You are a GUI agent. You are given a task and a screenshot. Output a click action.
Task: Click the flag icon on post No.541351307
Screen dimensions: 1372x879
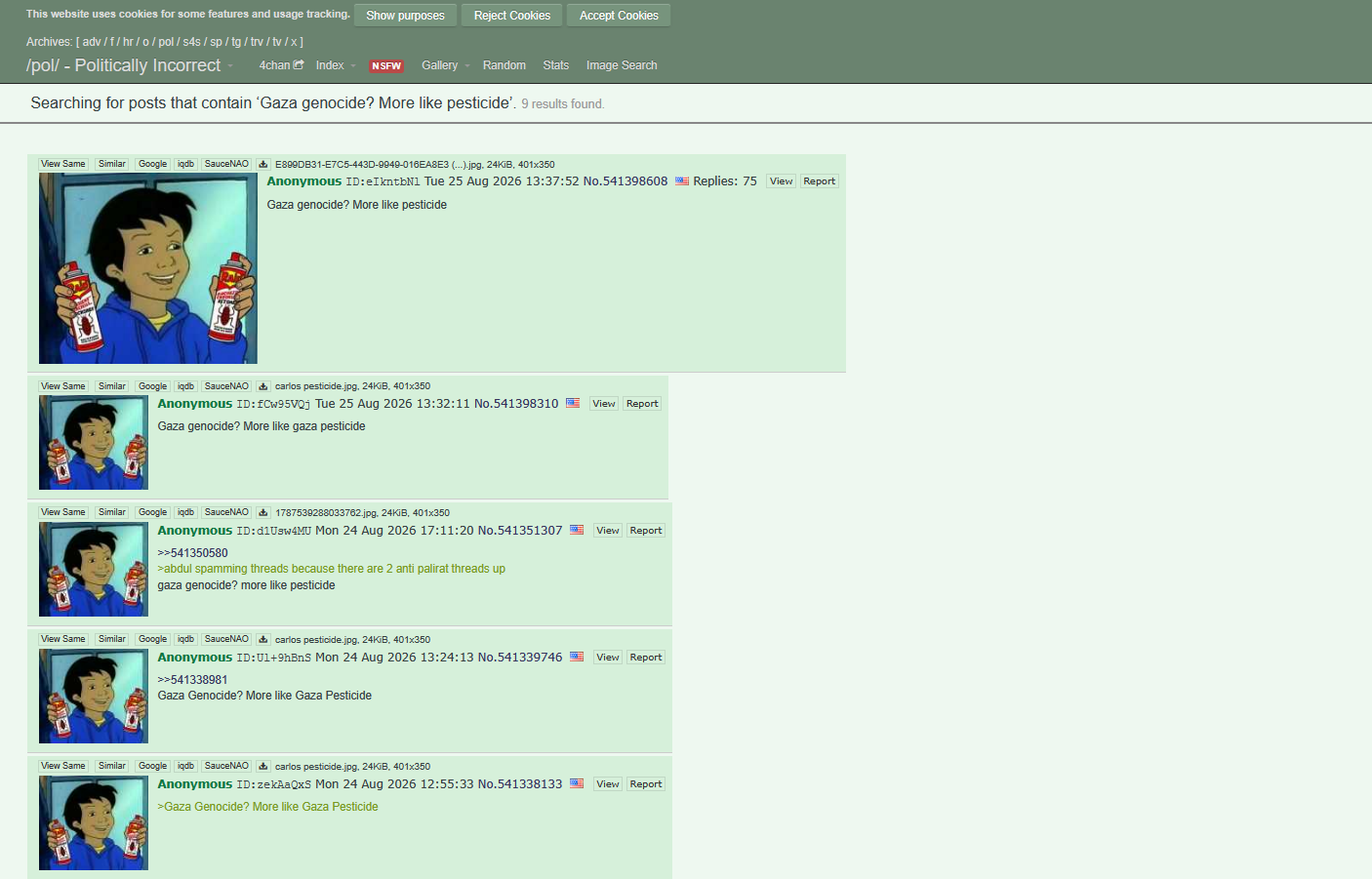577,530
